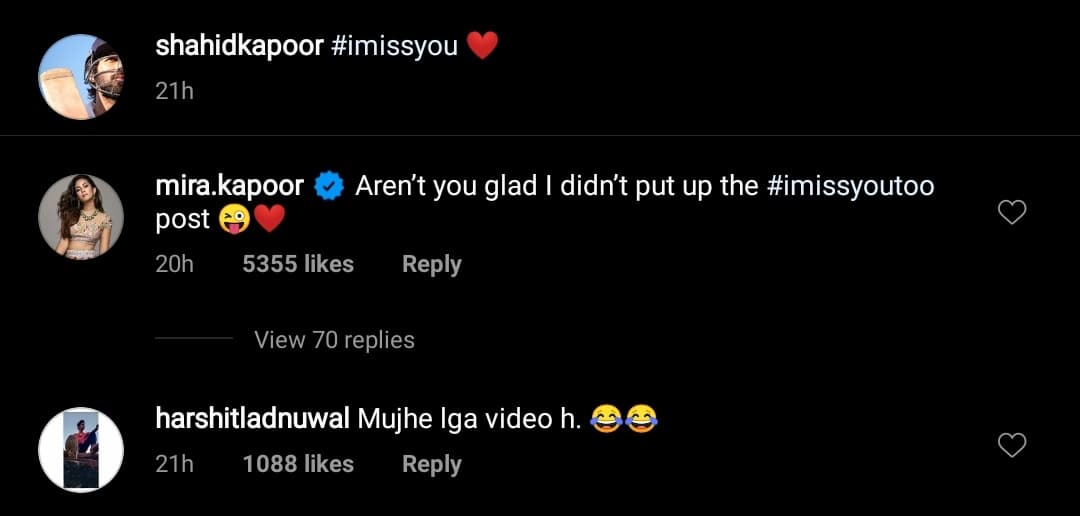Open shahidkapoor's profile picture
The width and height of the screenshot is (1080, 516).
pos(81,77)
